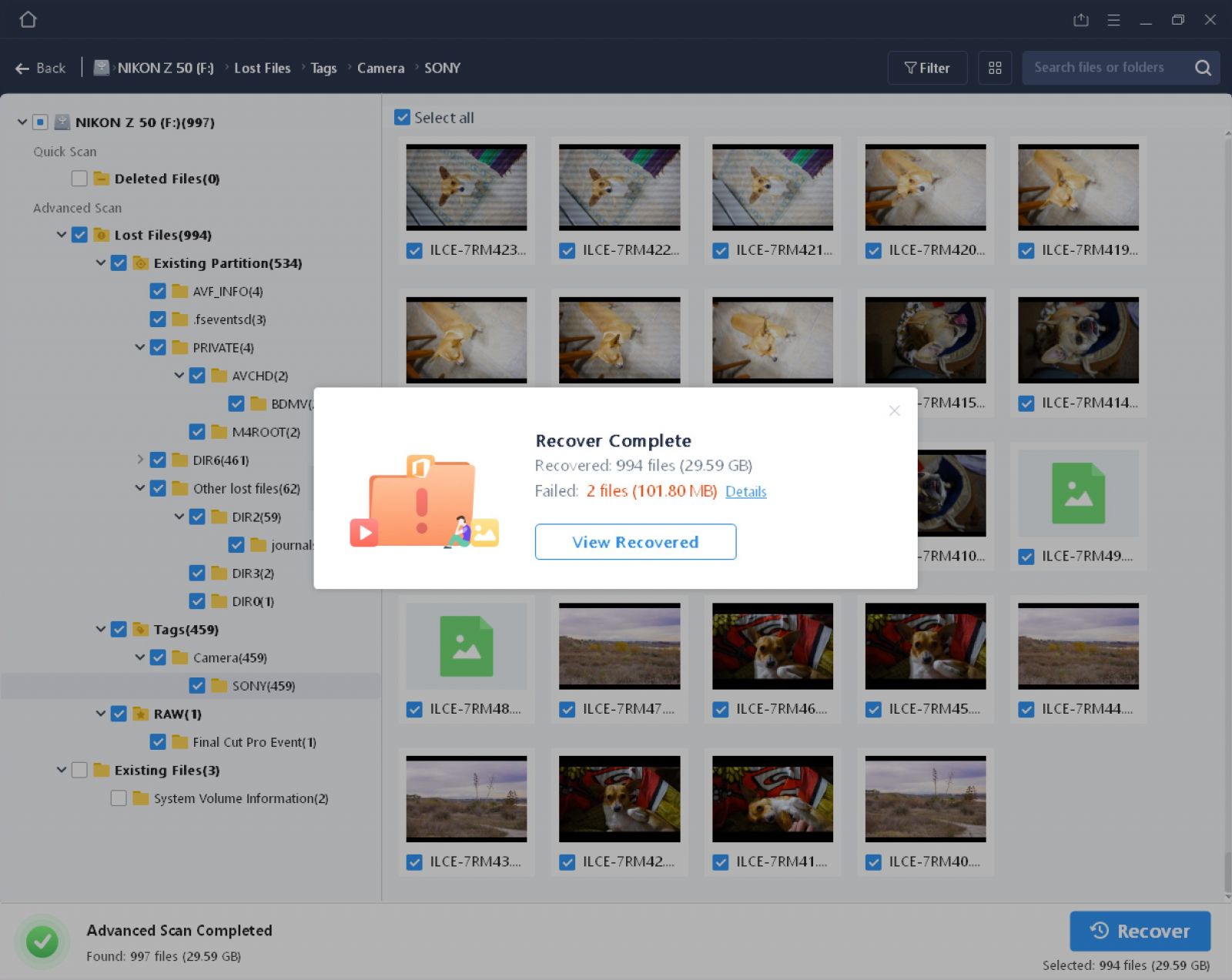Collapse the Tags(459) tree branch
The image size is (1232, 980).
point(101,629)
